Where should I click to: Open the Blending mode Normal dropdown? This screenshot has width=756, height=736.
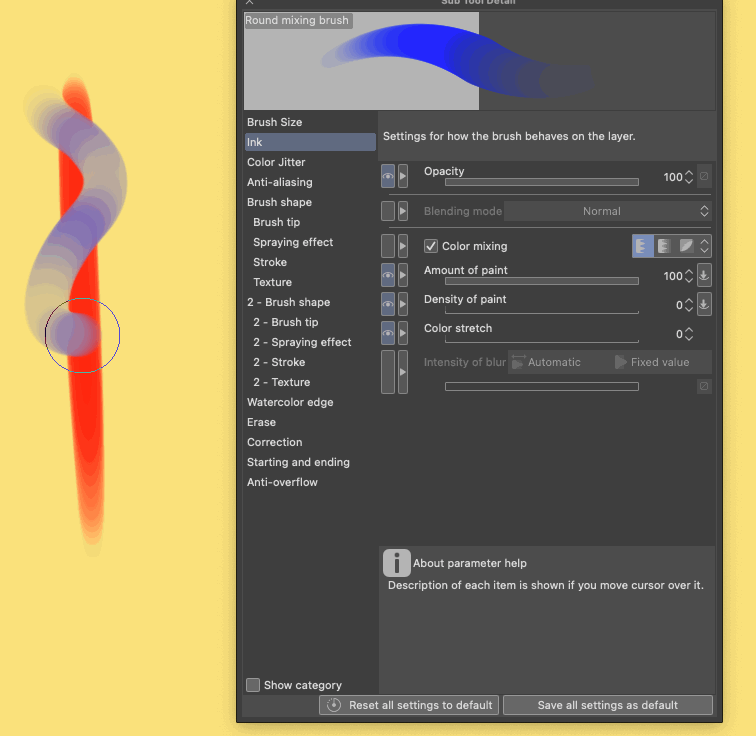[x=607, y=211]
